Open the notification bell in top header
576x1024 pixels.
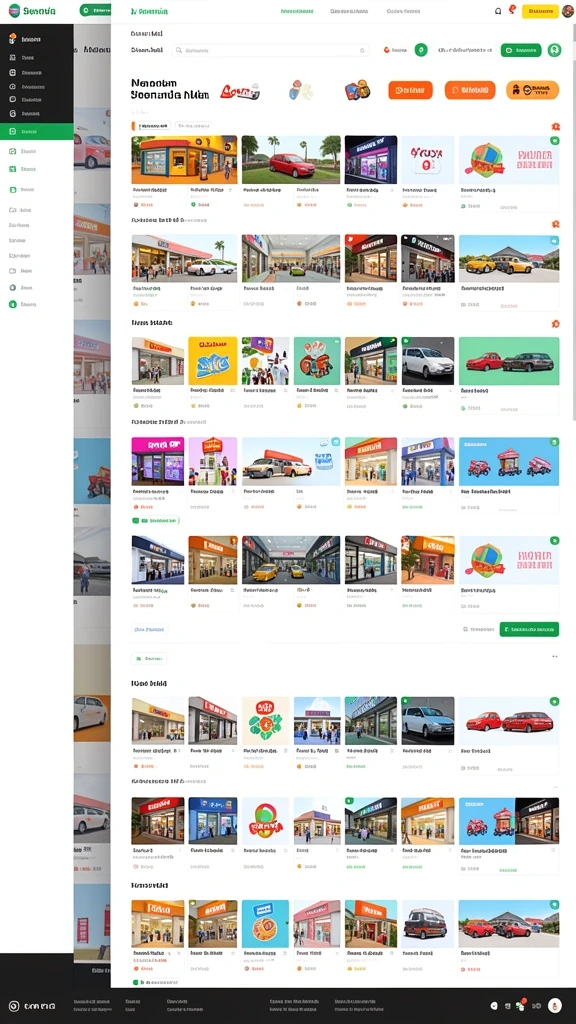(498, 11)
